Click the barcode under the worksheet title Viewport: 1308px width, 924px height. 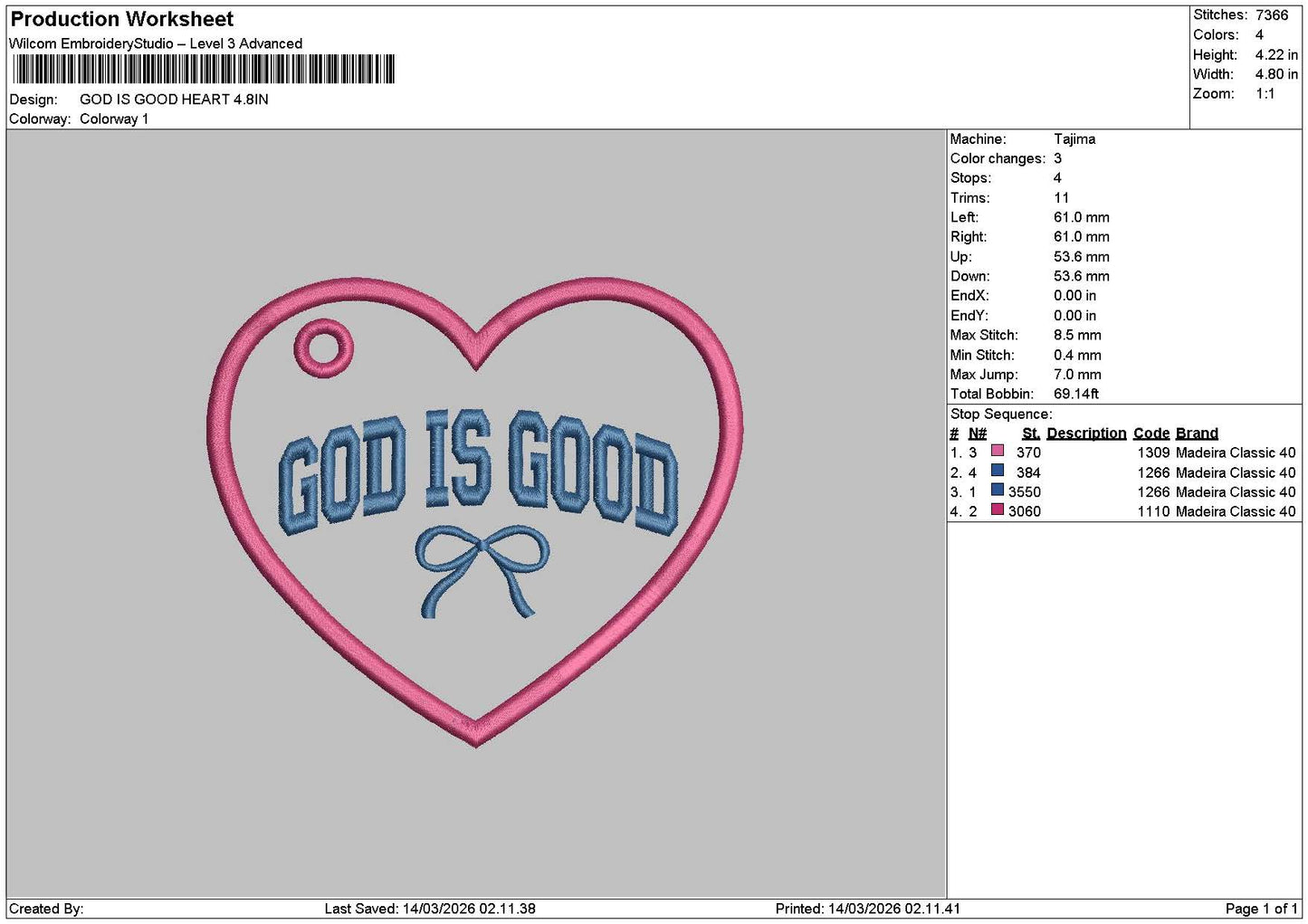click(204, 69)
